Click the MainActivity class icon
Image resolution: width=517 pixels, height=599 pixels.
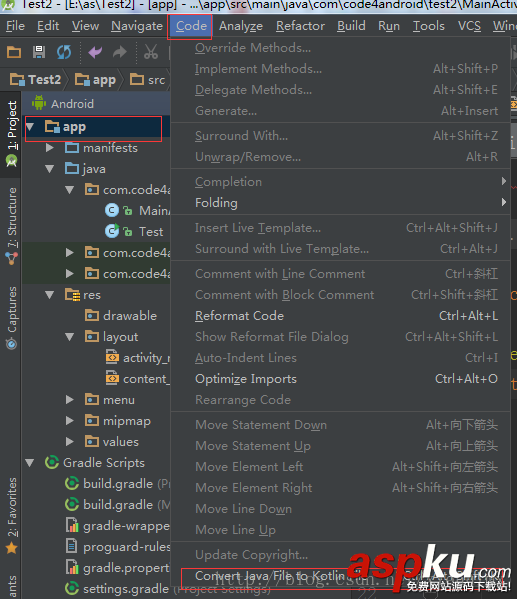[112, 210]
